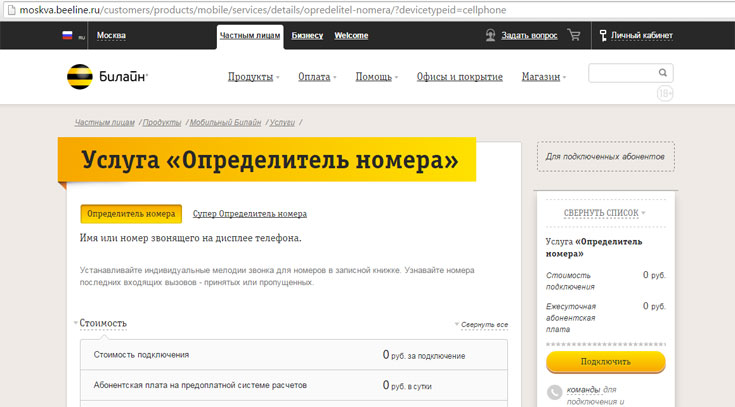Image resolution: width=735 pixels, height=407 pixels.
Task: Click the Подключить button
Action: pyautogui.click(x=606, y=362)
